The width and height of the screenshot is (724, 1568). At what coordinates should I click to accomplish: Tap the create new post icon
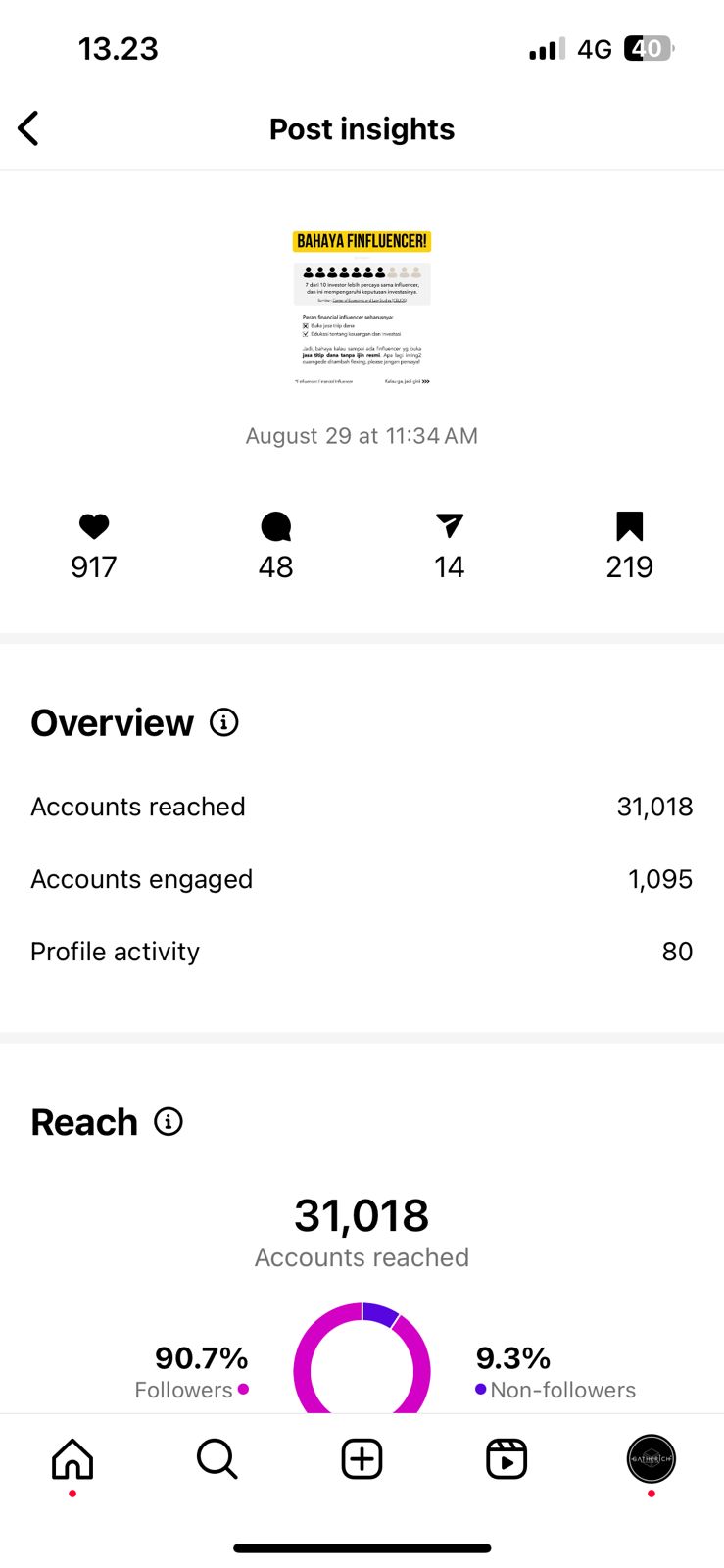362,1459
